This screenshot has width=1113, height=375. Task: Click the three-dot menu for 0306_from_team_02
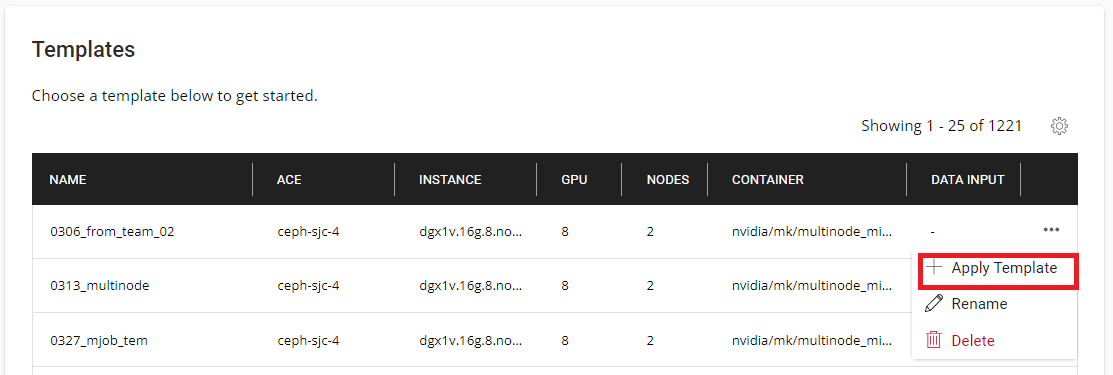(1051, 229)
